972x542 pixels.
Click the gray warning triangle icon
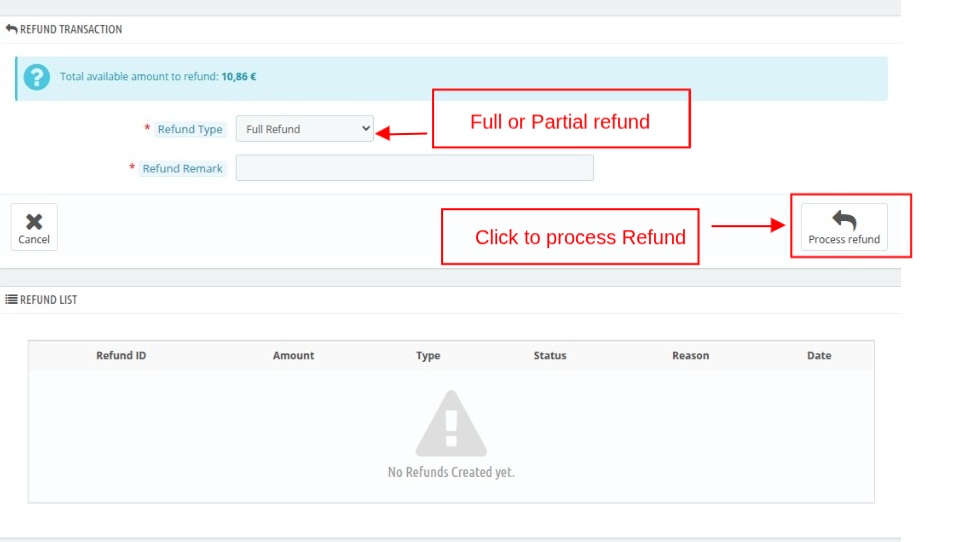coord(451,424)
